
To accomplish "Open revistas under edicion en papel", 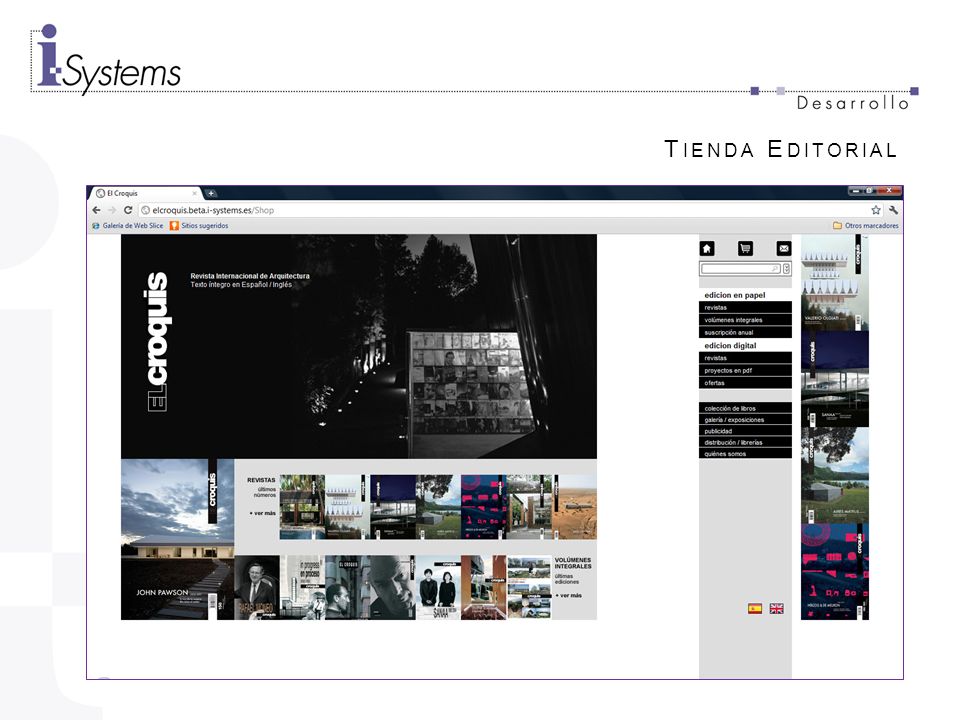I will (x=745, y=307).
